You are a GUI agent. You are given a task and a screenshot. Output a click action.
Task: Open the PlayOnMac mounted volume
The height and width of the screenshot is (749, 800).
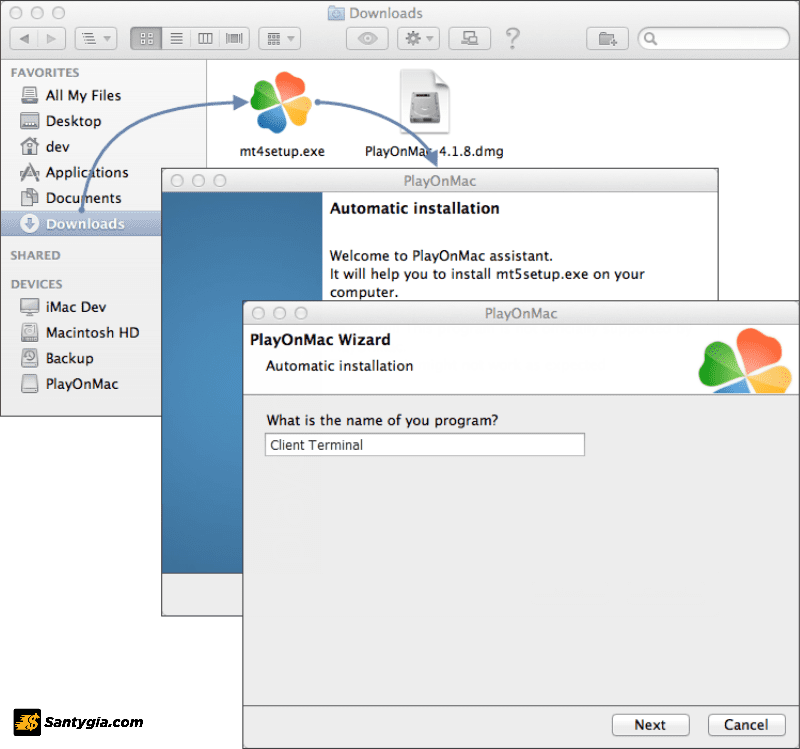(82, 384)
